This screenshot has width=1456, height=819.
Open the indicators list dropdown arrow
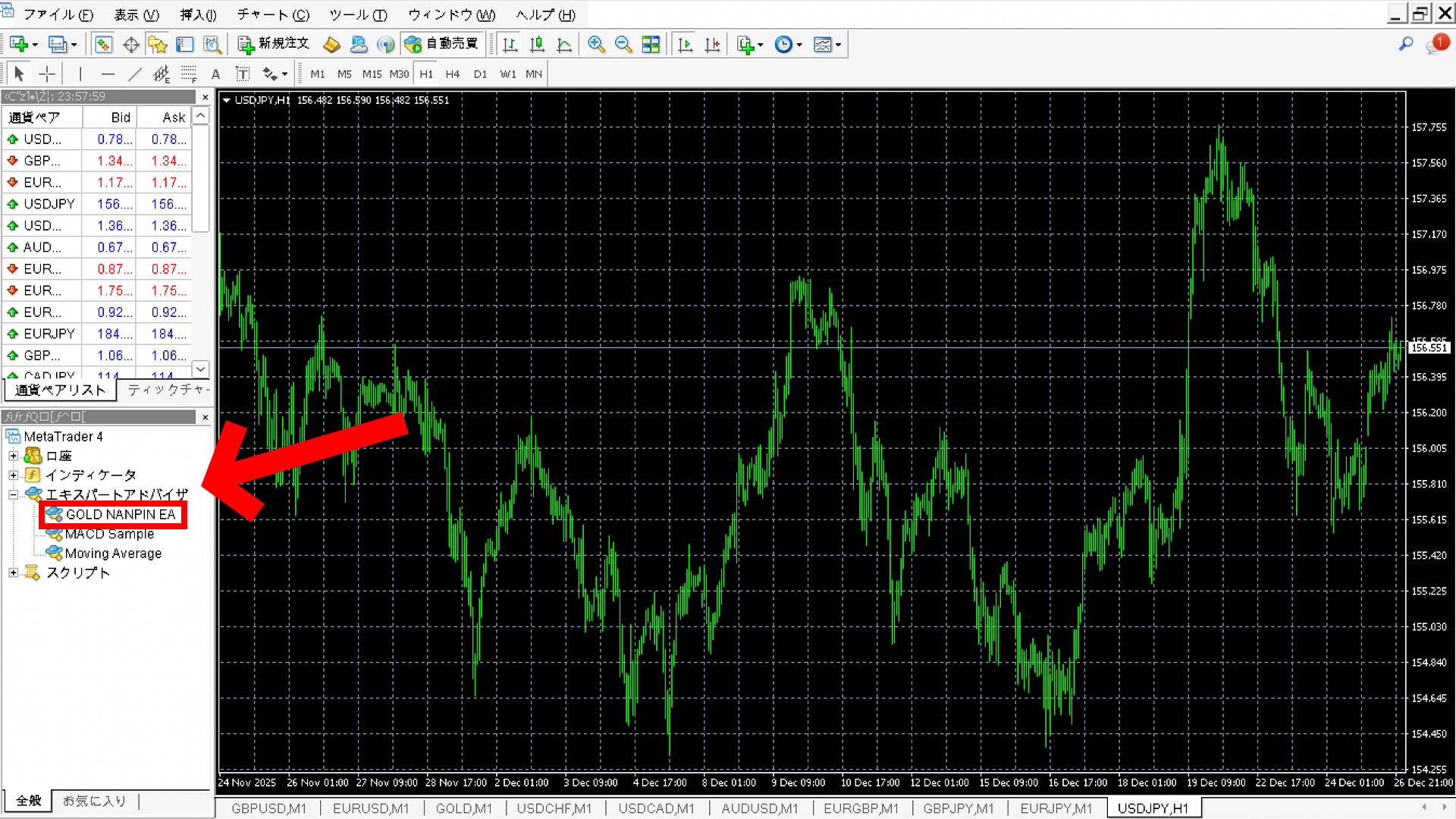coord(761,45)
